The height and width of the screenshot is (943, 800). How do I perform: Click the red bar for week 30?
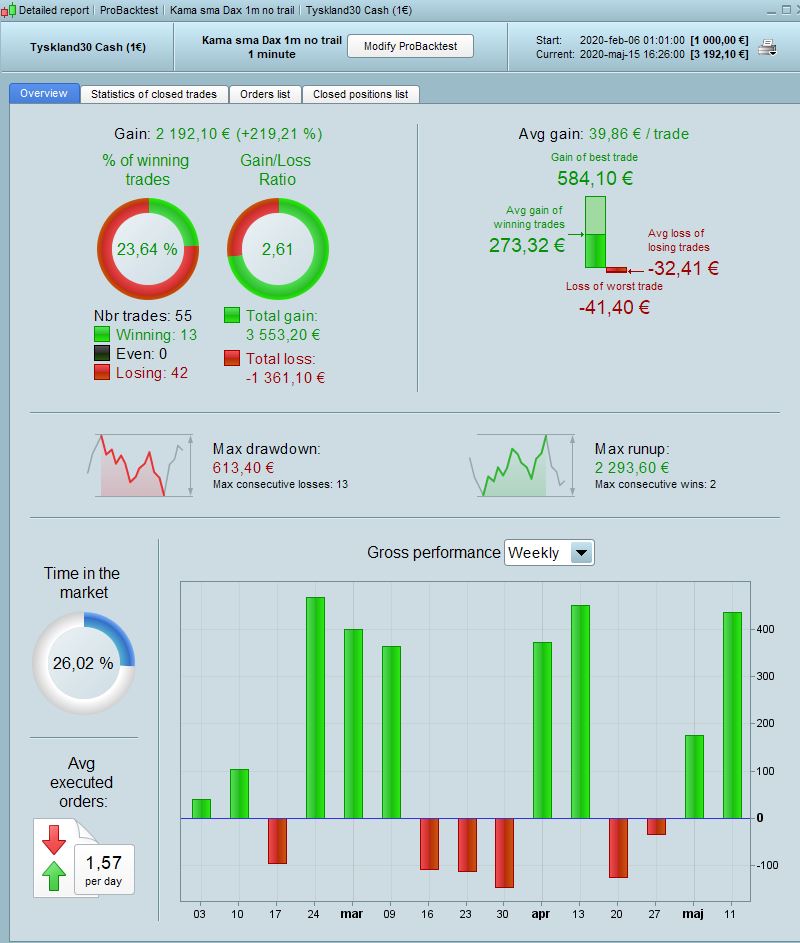point(504,853)
